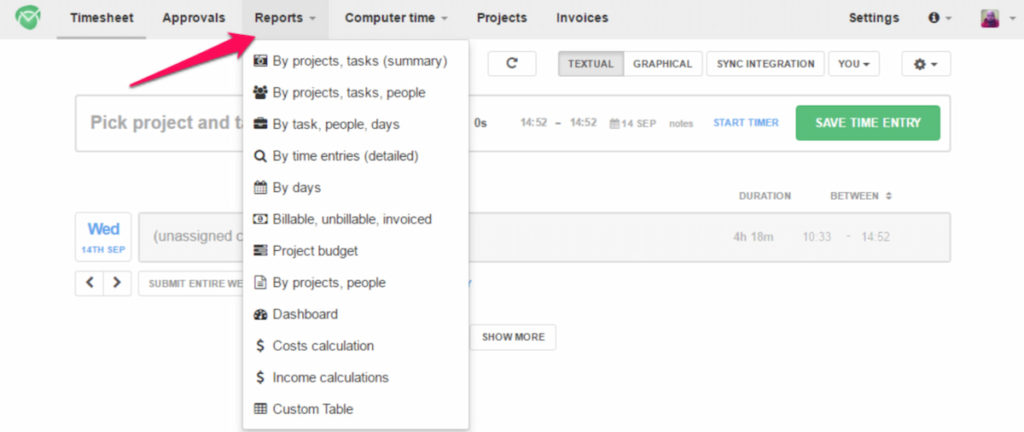Screen dimensions: 1024x432
Task: Toggle the BETWEEN column sort
Action: pos(859,196)
